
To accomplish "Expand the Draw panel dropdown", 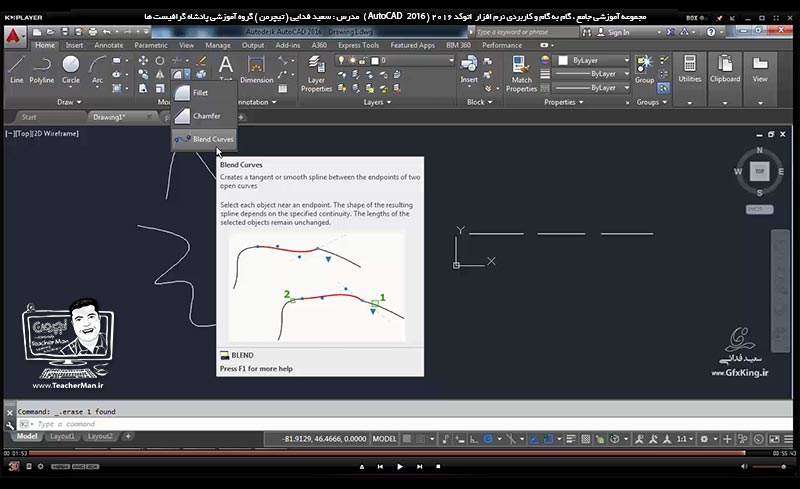I will (69, 102).
